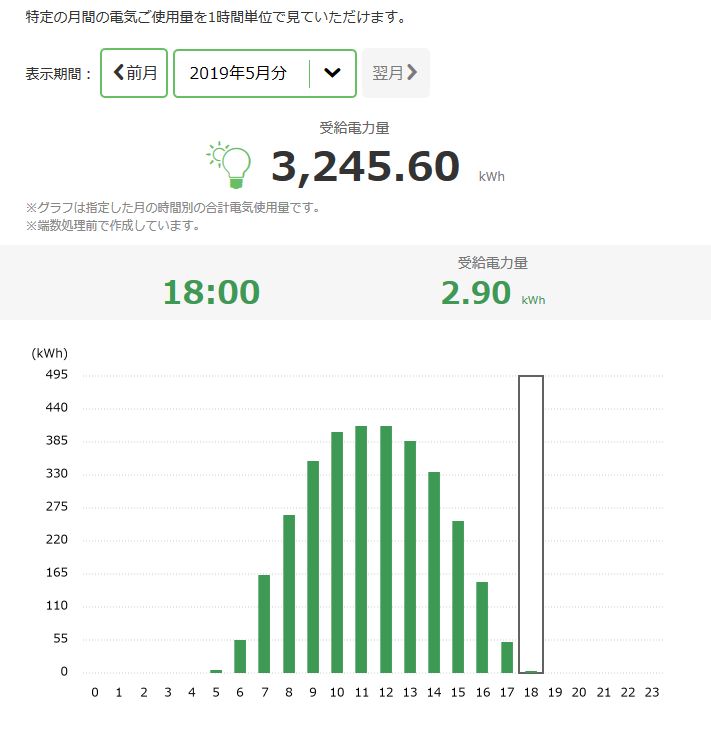Click the 165 y-axis label
The width and height of the screenshot is (711, 732).
(x=57, y=572)
